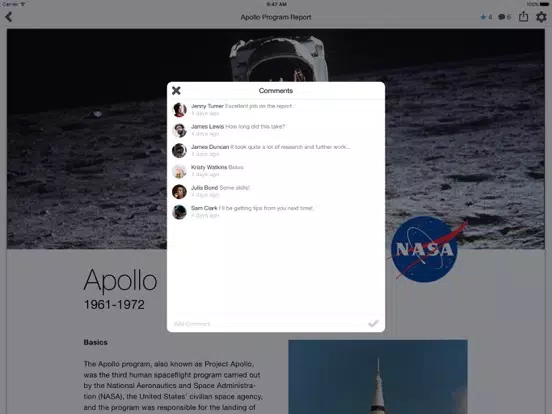Select the Sam Clark comment about tips
This screenshot has height=414, width=552.
[x=266, y=208]
